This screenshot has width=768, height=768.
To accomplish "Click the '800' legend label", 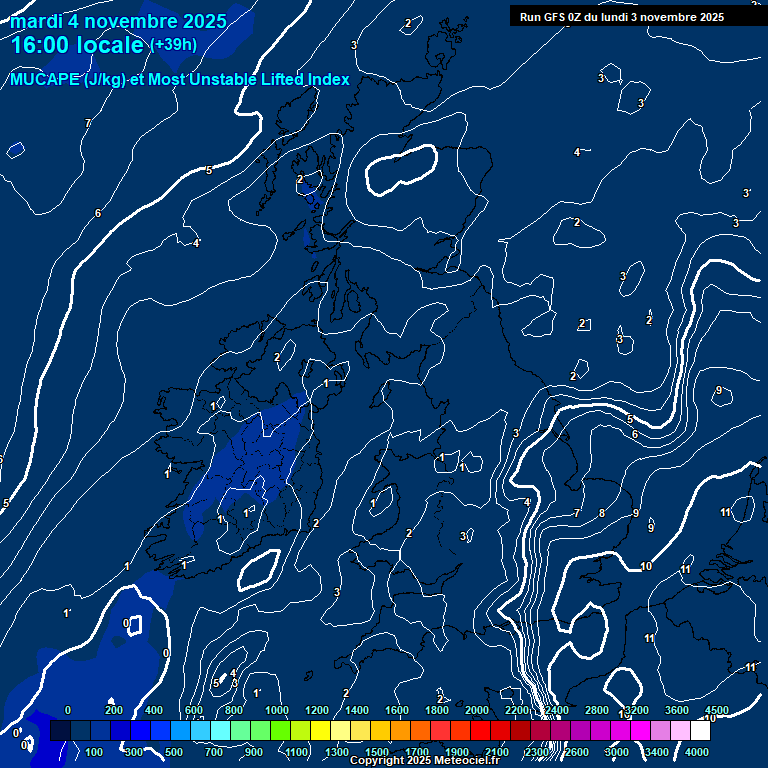I will tap(234, 710).
